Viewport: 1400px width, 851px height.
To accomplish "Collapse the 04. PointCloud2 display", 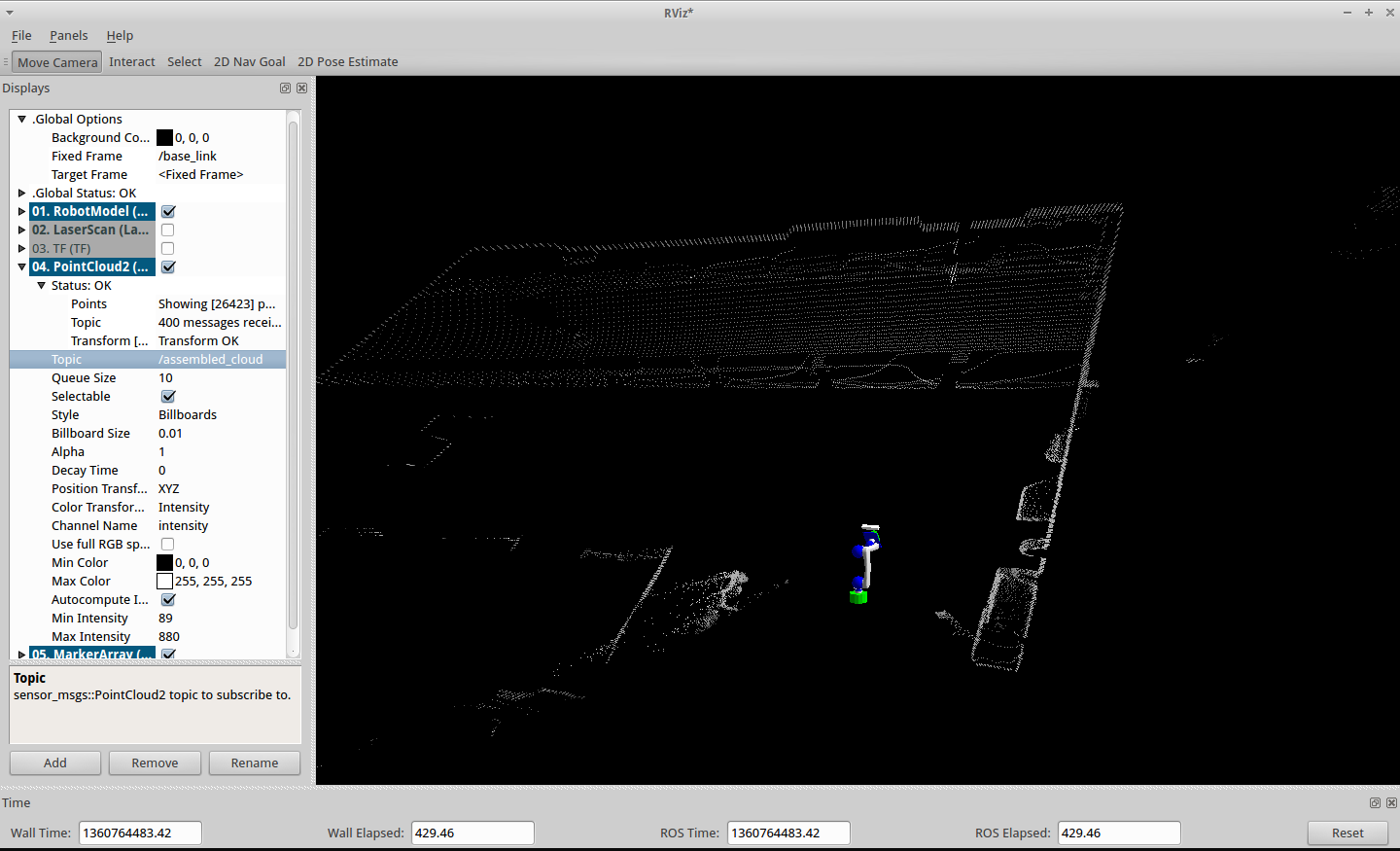I will [21, 266].
